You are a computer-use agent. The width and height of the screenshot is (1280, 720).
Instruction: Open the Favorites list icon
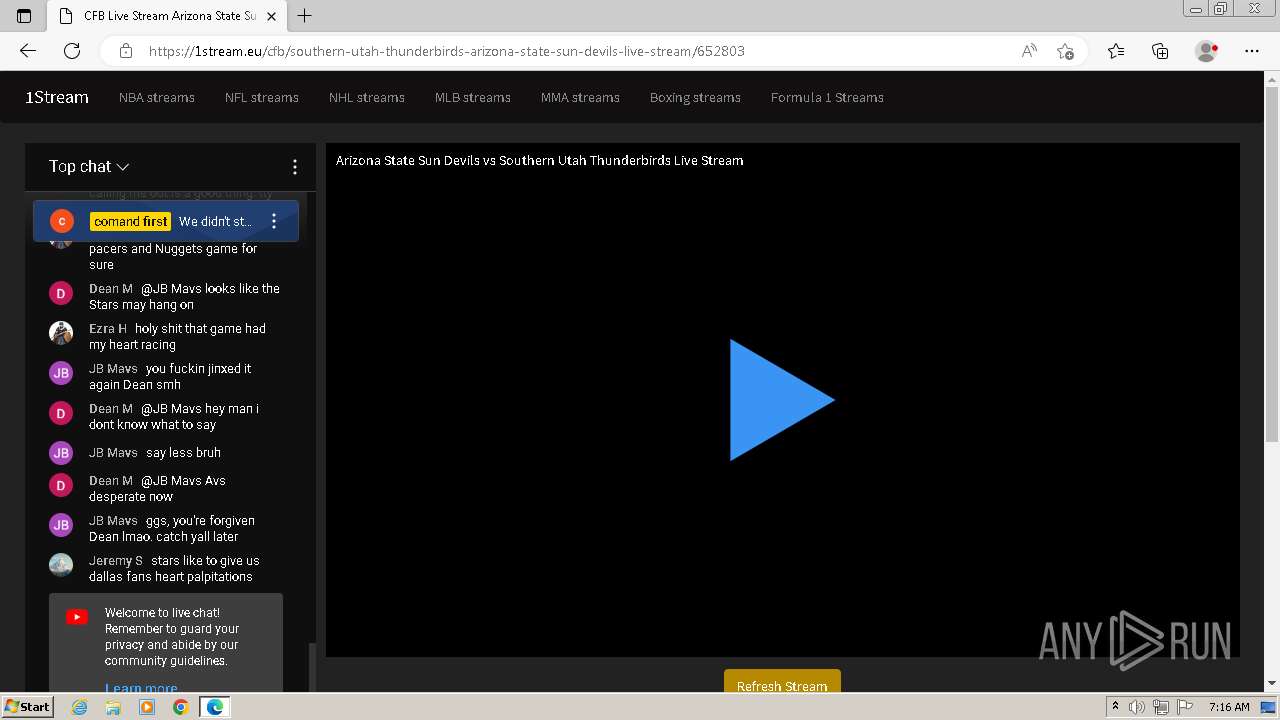click(1116, 51)
